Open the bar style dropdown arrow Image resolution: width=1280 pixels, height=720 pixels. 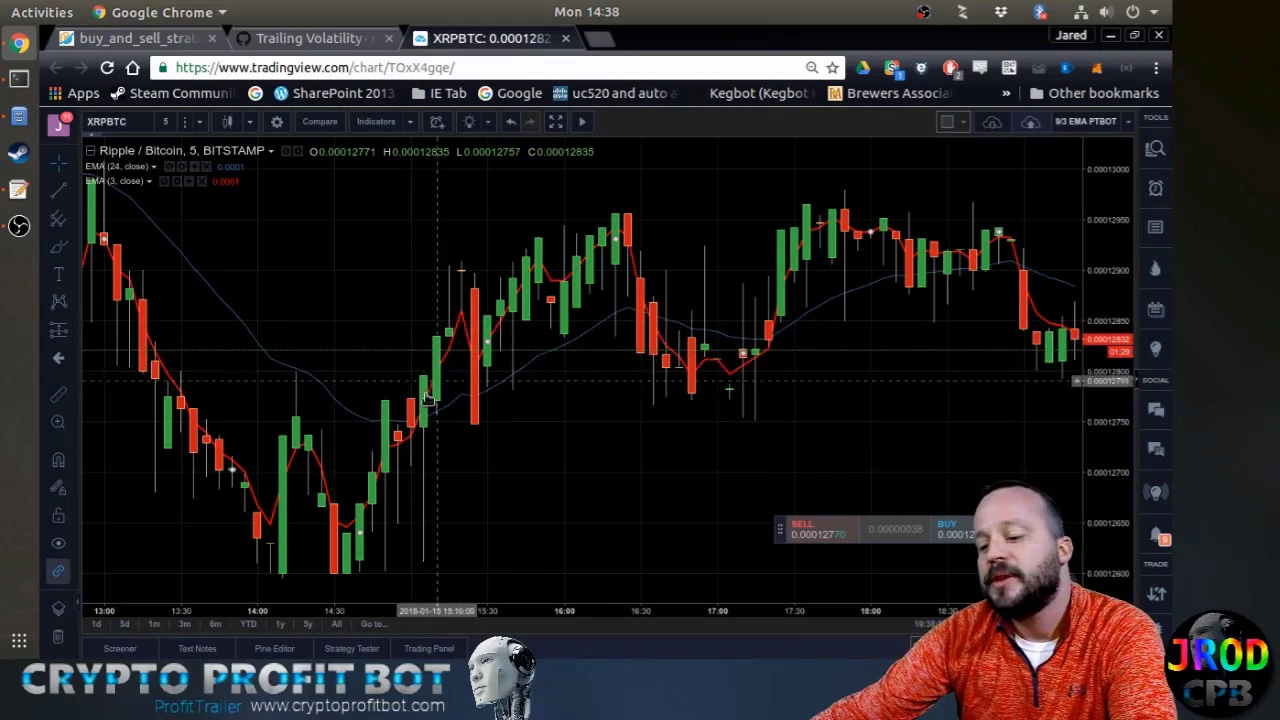249,122
